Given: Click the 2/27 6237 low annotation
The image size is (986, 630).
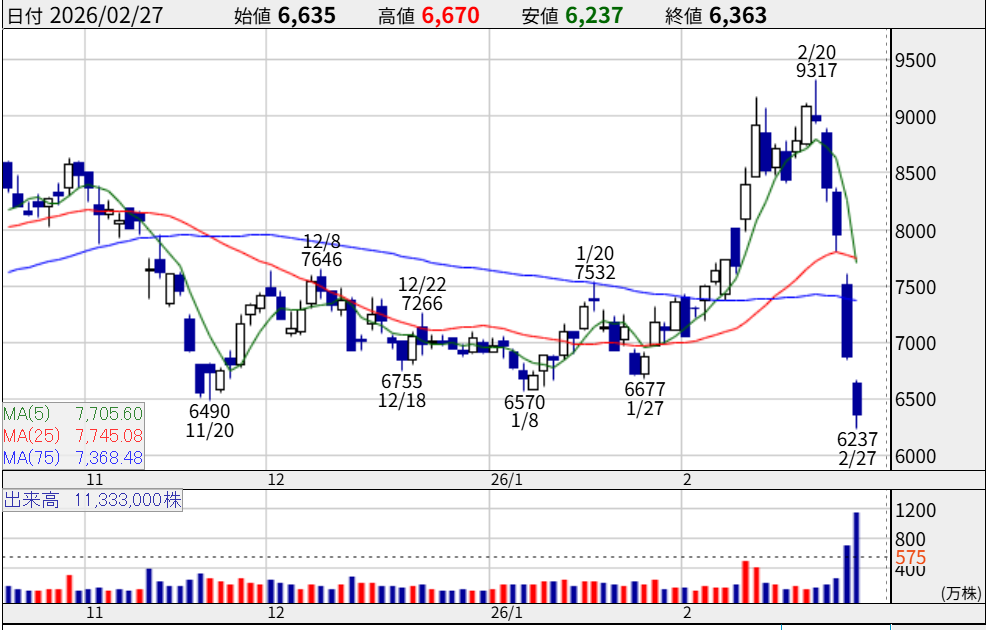Looking at the screenshot, I should [857, 449].
